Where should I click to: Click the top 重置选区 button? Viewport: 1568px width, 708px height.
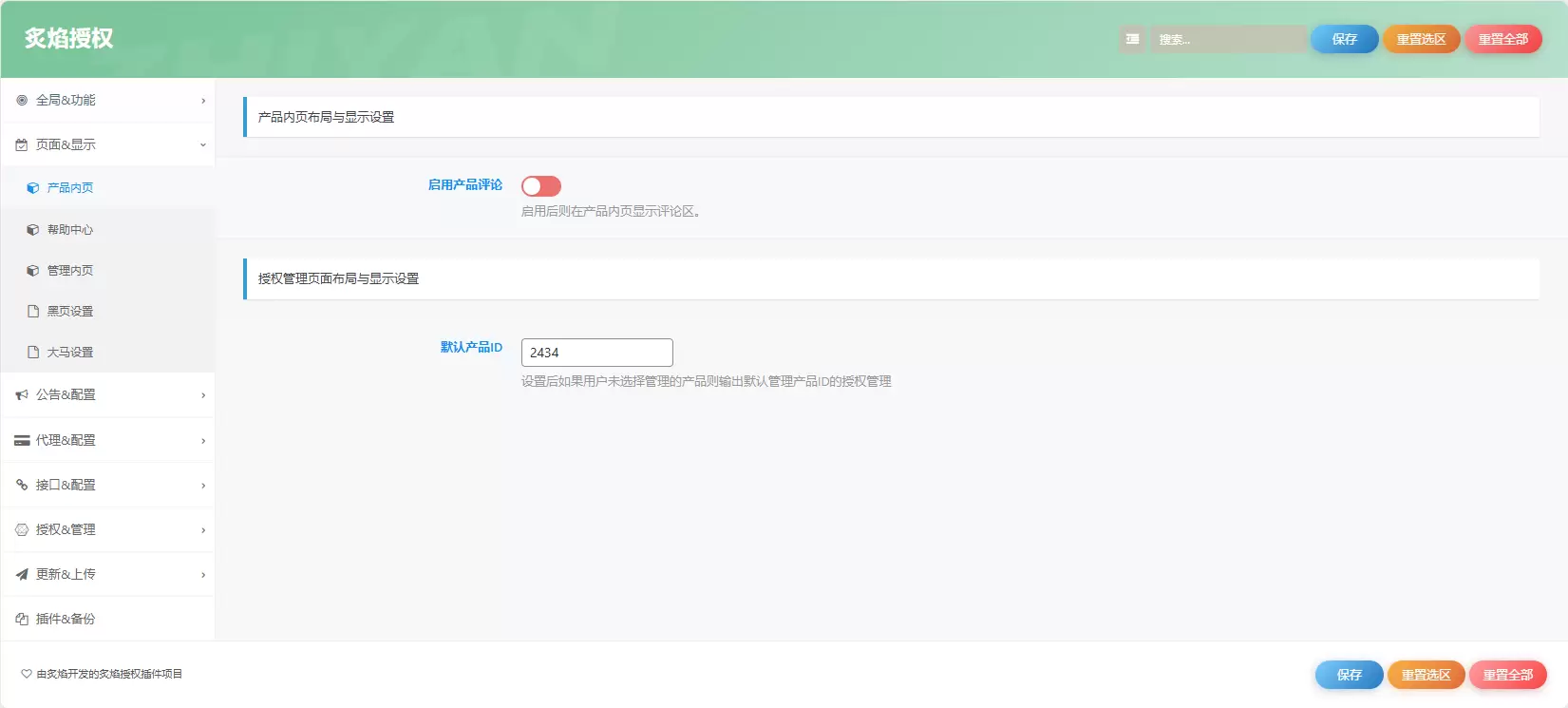point(1421,39)
